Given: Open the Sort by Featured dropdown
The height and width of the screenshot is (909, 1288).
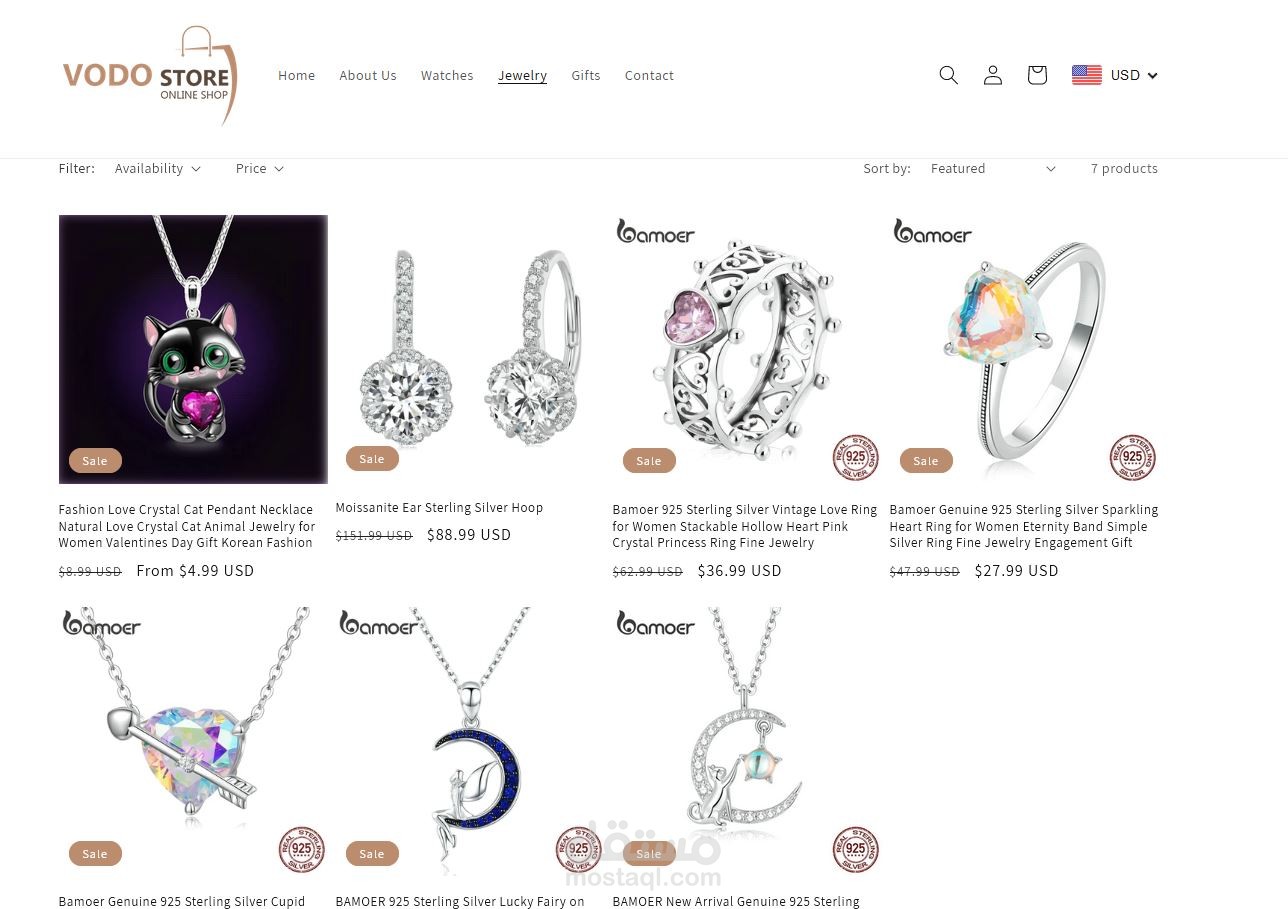Looking at the screenshot, I should tap(992, 168).
